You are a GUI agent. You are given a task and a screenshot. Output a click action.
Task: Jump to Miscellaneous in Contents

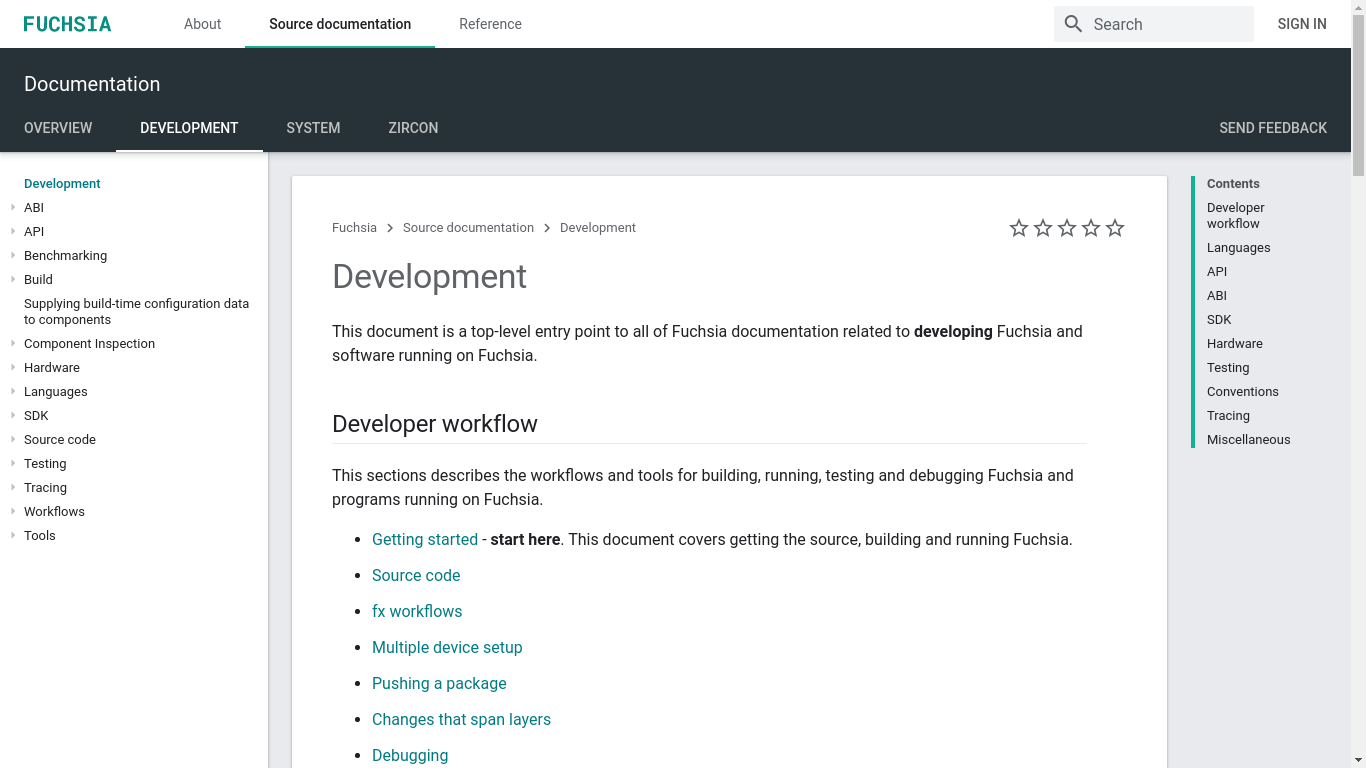point(1249,440)
